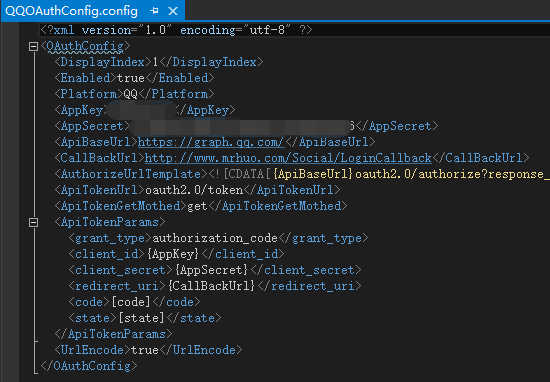
Task: Pin the QQOAuthConfig.config tab
Action: coord(154,11)
